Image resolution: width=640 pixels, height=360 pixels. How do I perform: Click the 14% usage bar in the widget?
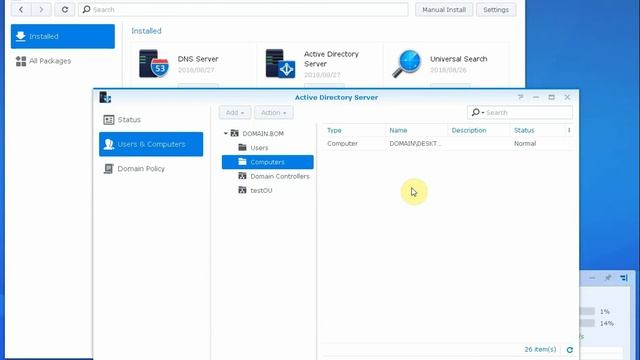pyautogui.click(x=587, y=323)
